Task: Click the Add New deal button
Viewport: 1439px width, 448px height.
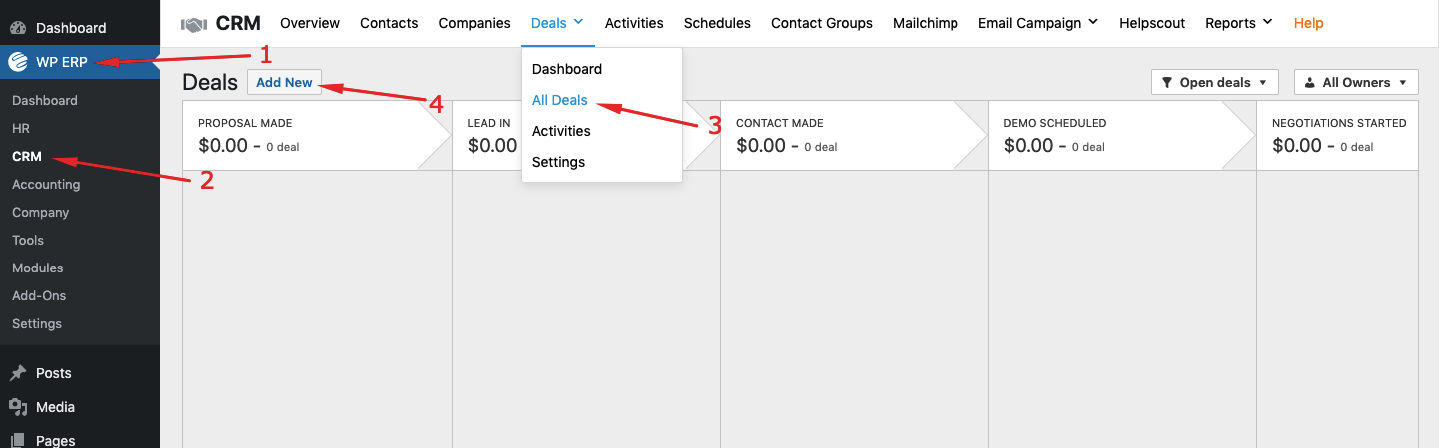Action: point(284,82)
